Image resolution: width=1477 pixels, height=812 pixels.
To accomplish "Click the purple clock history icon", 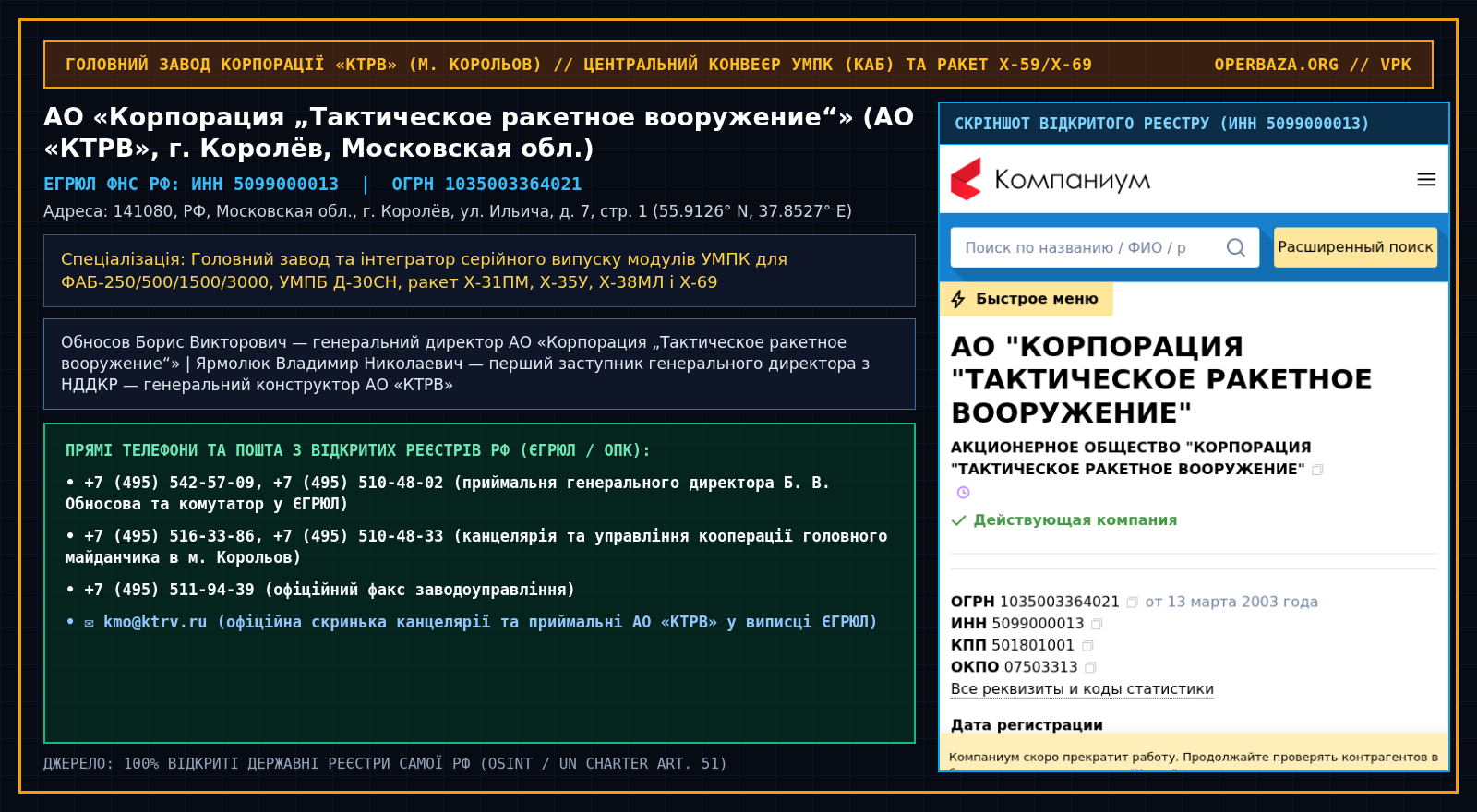I will [964, 493].
